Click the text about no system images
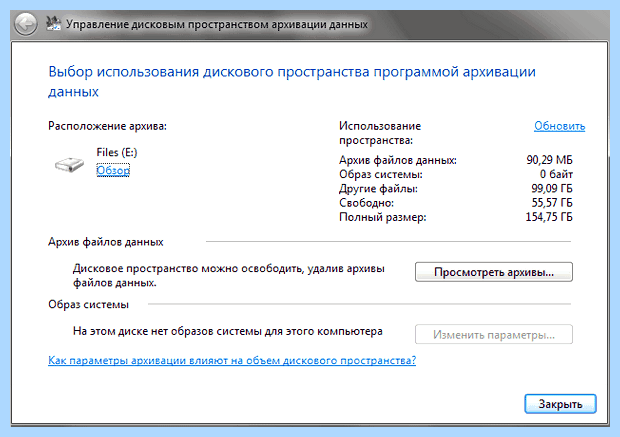This screenshot has height=437, width=620. (x=228, y=331)
